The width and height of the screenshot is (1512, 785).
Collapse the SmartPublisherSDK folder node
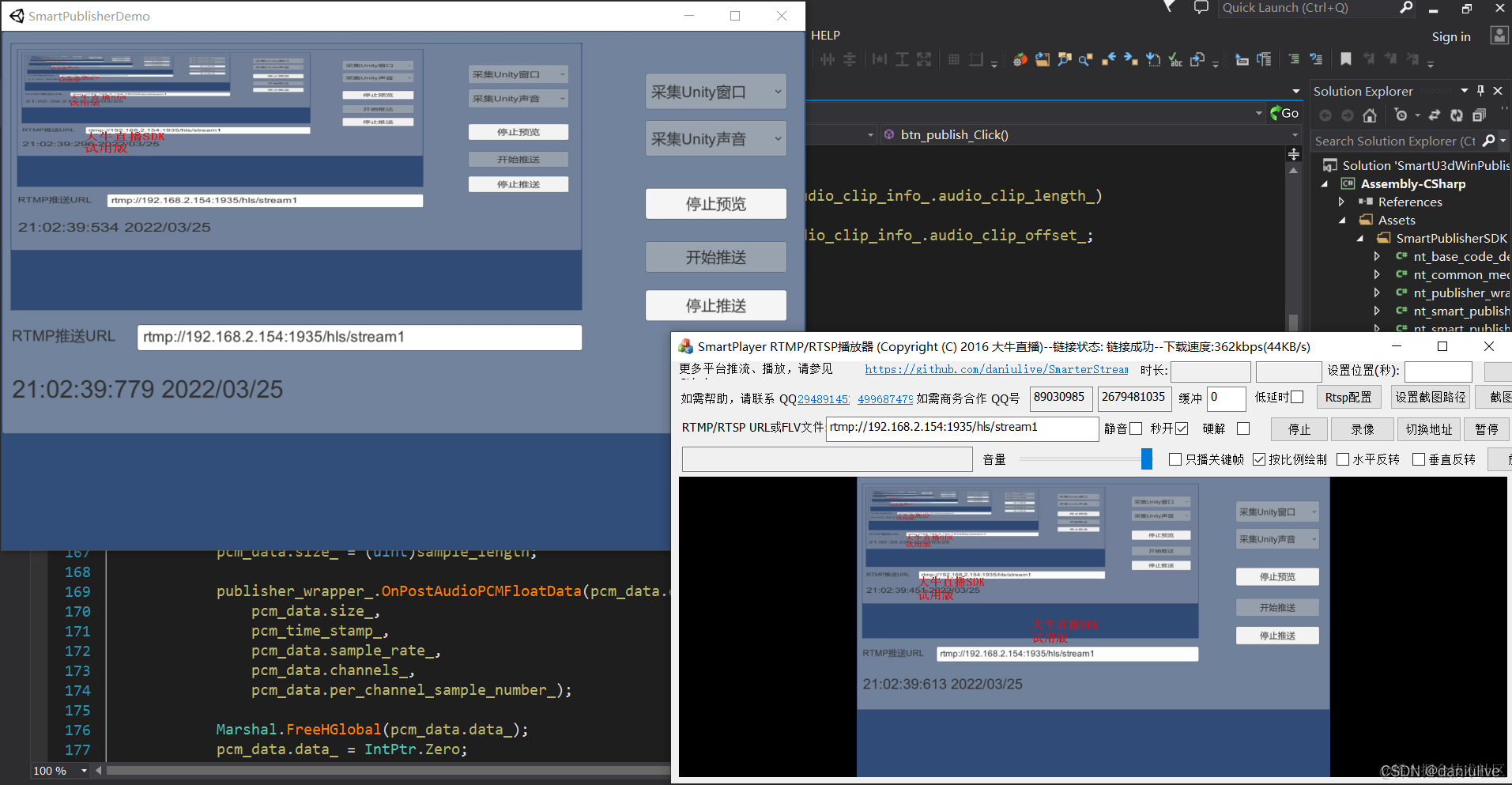[x=1360, y=238]
